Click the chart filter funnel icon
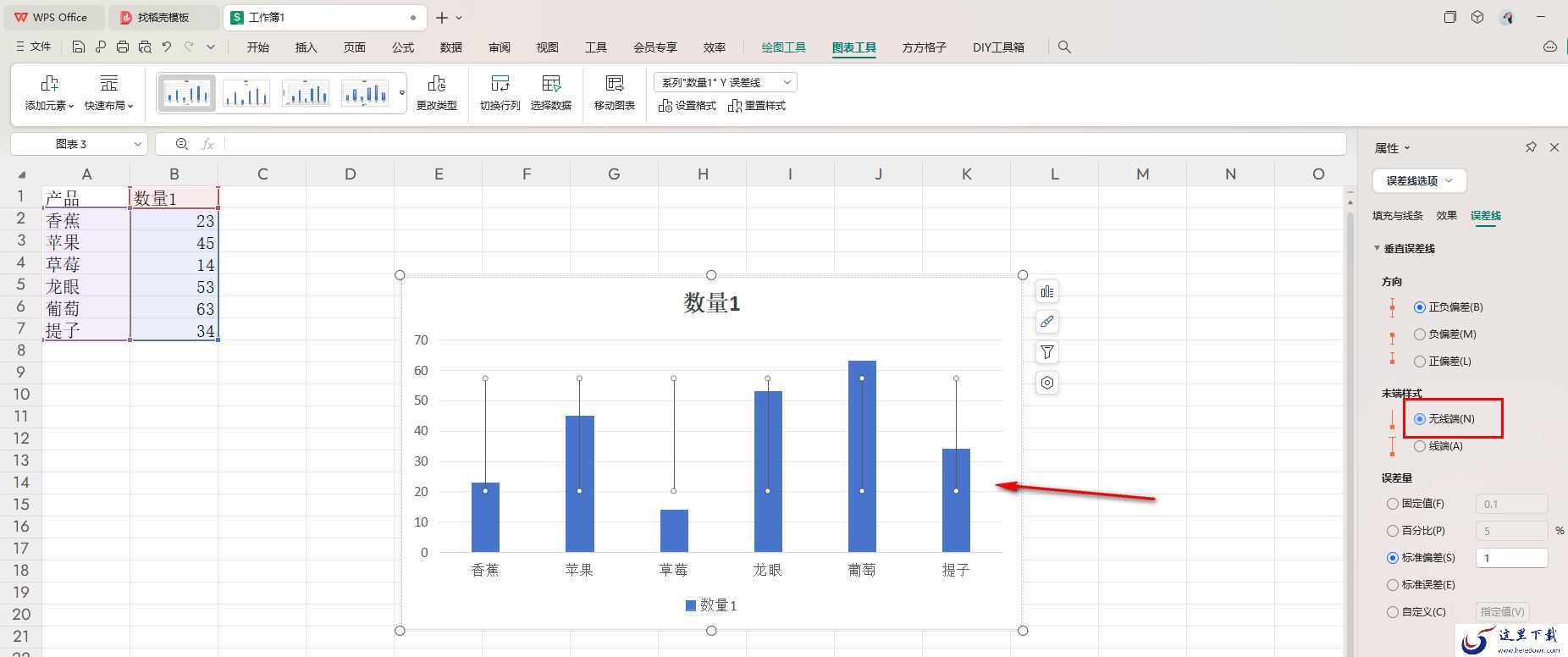Image resolution: width=1568 pixels, height=657 pixels. click(1047, 352)
